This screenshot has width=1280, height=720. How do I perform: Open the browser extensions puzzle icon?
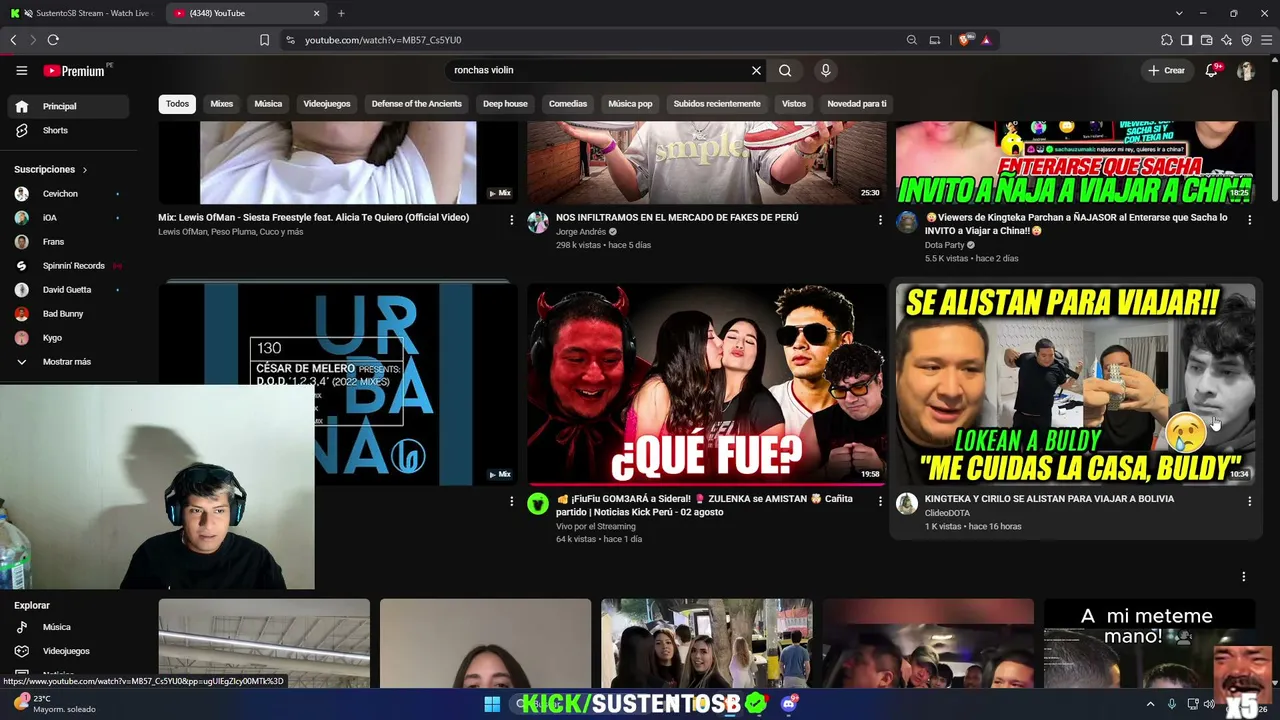coord(1166,40)
